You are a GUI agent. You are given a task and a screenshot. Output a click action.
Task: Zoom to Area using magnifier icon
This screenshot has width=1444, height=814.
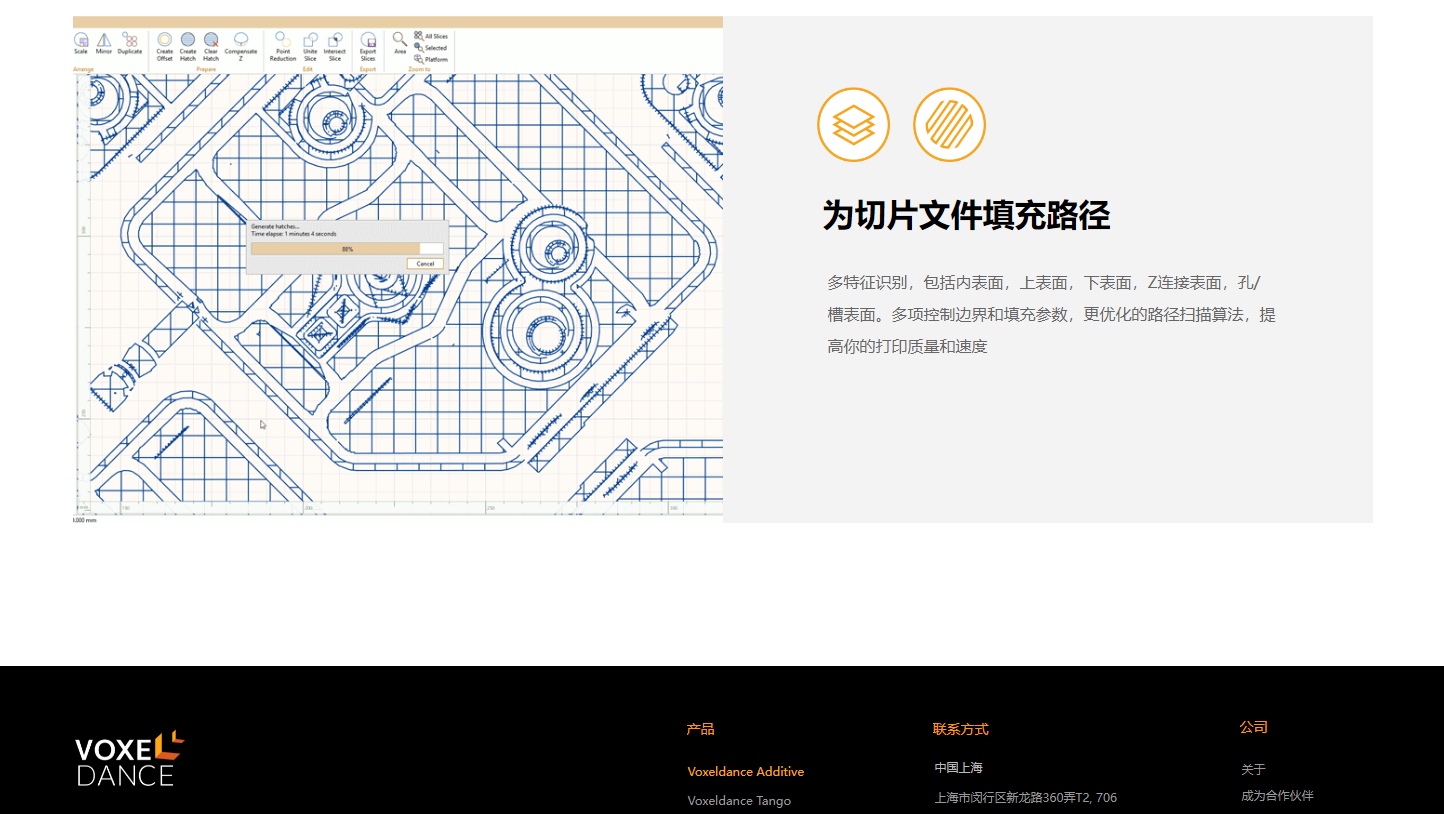point(400,40)
